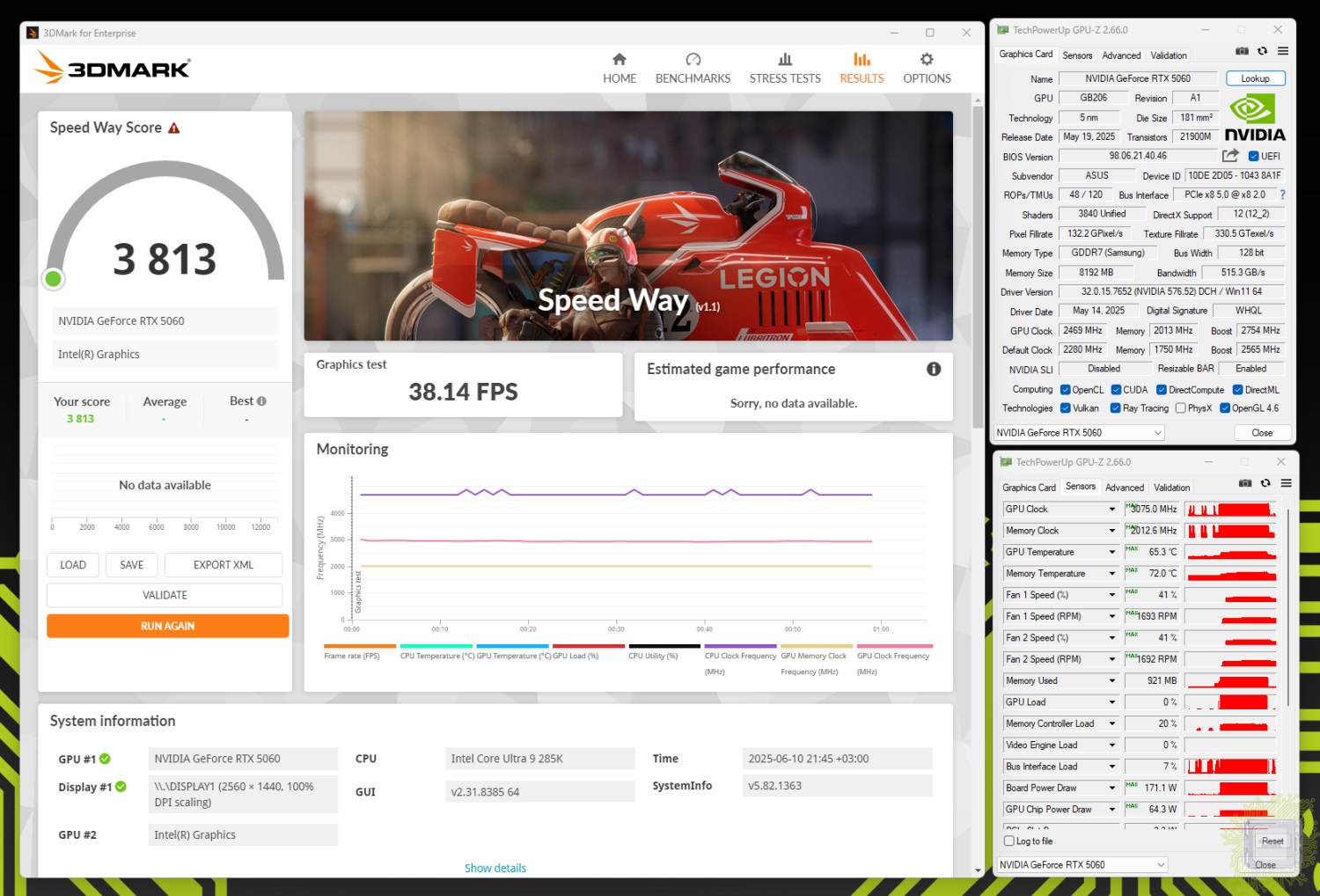Click the share icon beside BIOS Version

click(x=1230, y=156)
